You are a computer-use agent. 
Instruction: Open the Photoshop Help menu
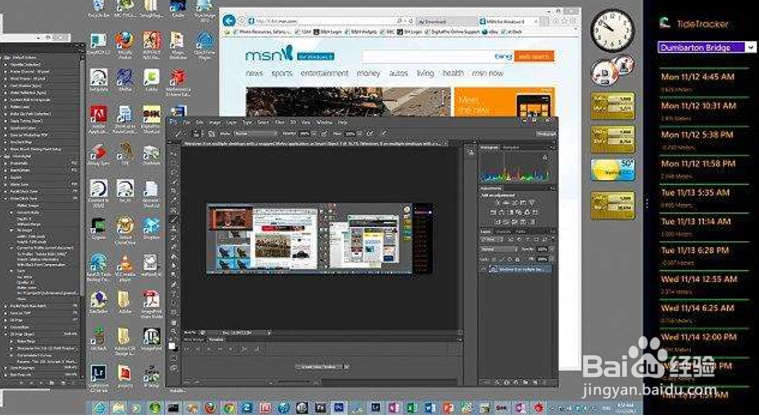pyautogui.click(x=342, y=123)
